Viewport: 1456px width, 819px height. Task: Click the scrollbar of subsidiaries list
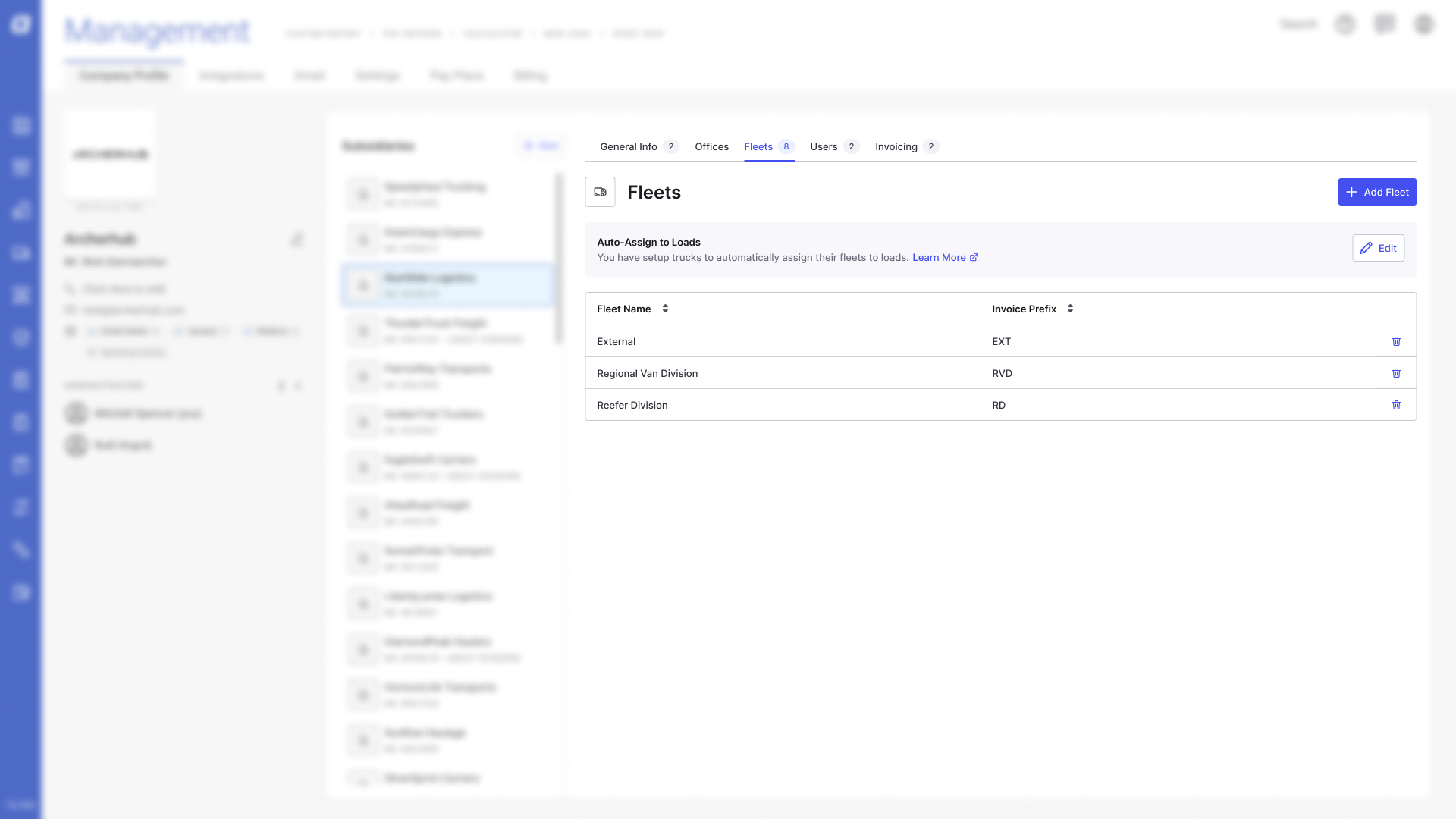coord(560,258)
